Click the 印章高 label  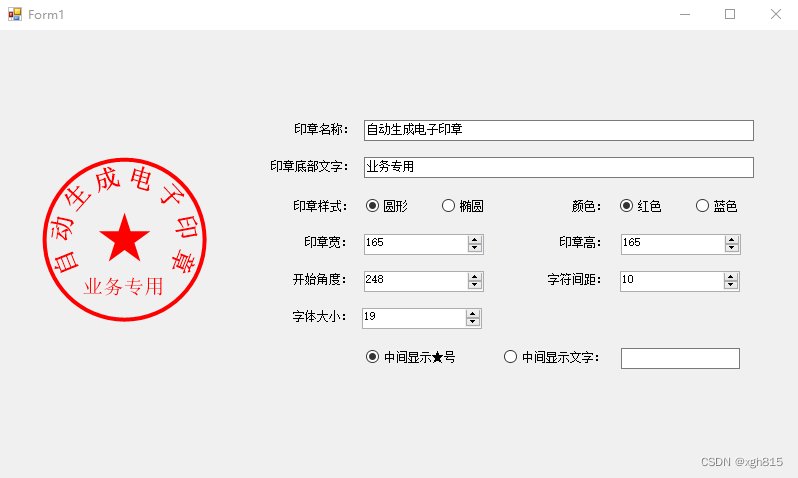coord(580,242)
